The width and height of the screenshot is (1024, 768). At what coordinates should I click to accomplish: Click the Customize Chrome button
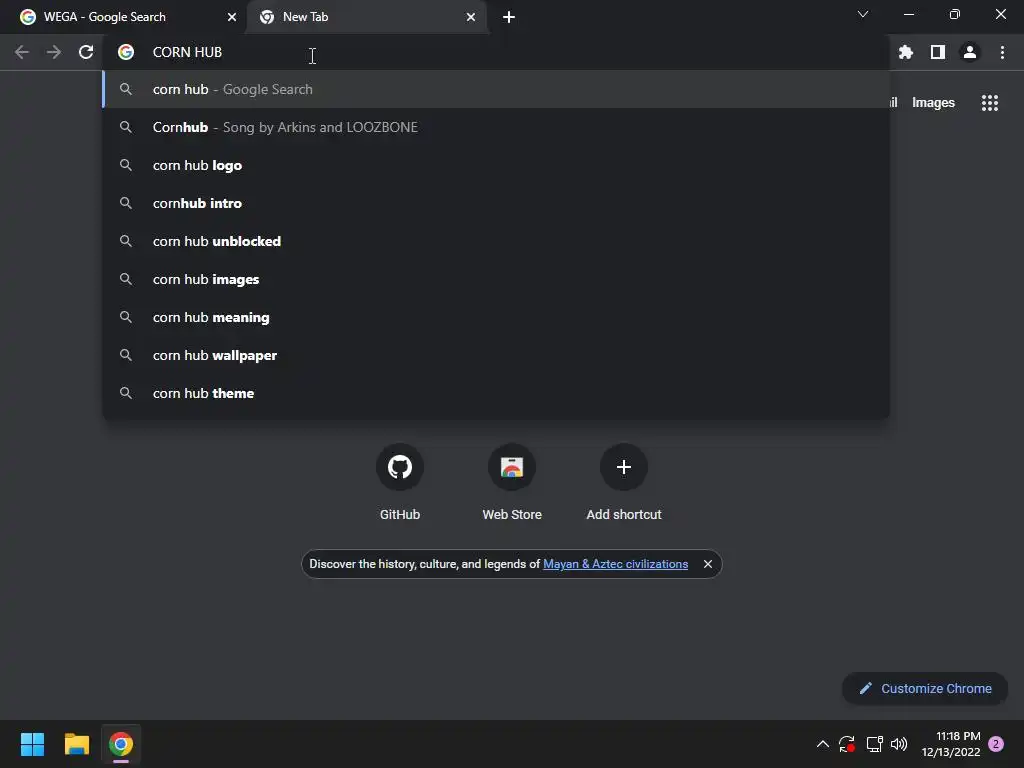click(x=925, y=688)
